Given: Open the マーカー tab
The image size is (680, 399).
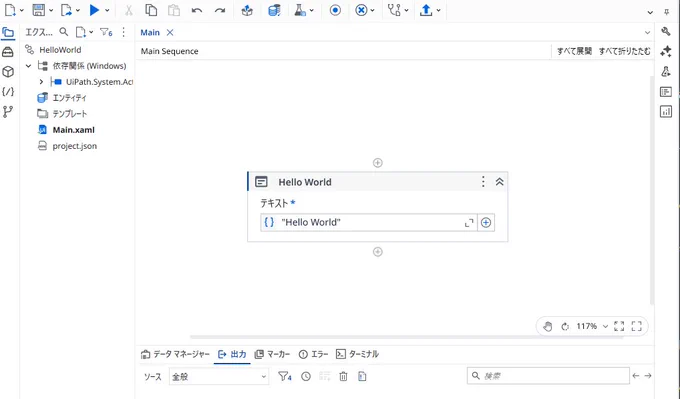Looking at the screenshot, I should [x=272, y=354].
